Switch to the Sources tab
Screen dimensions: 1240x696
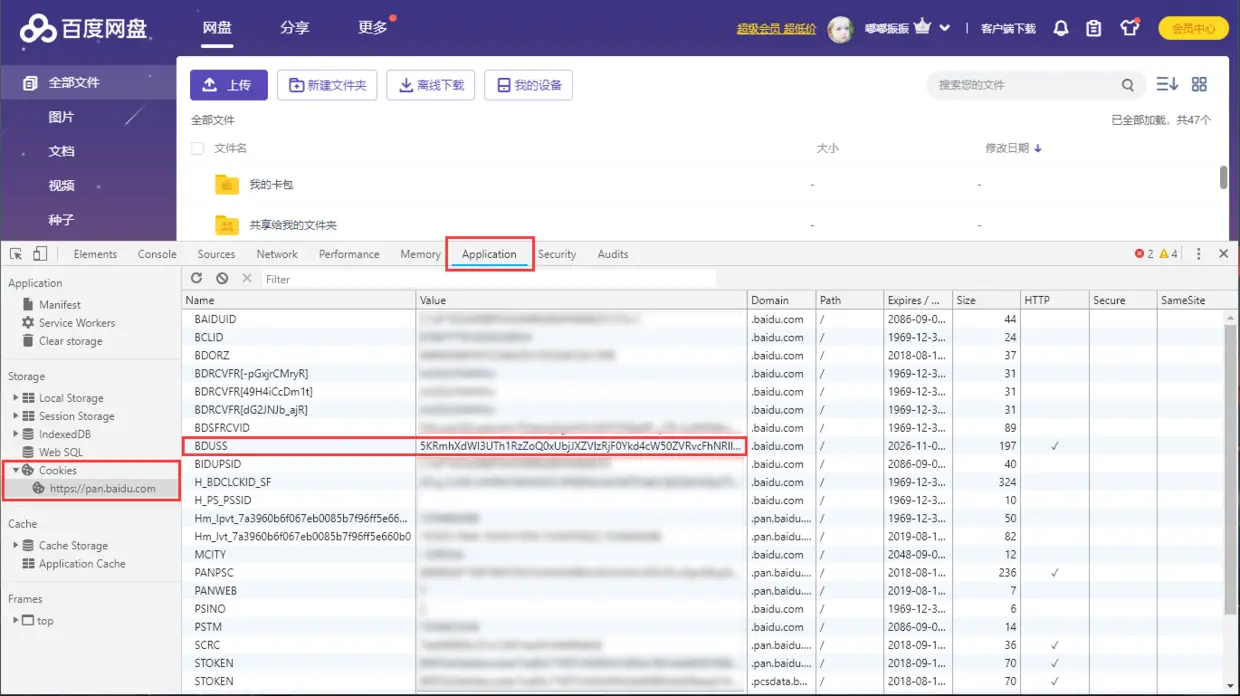coord(216,254)
